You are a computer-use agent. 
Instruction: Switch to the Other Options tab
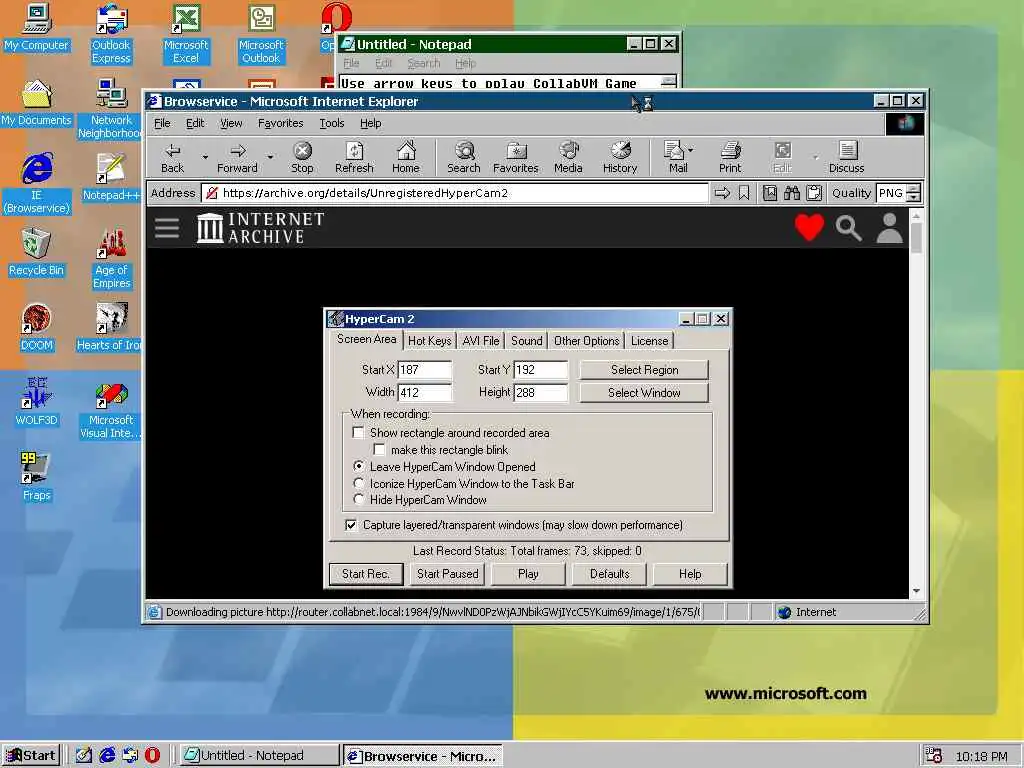[x=586, y=341]
